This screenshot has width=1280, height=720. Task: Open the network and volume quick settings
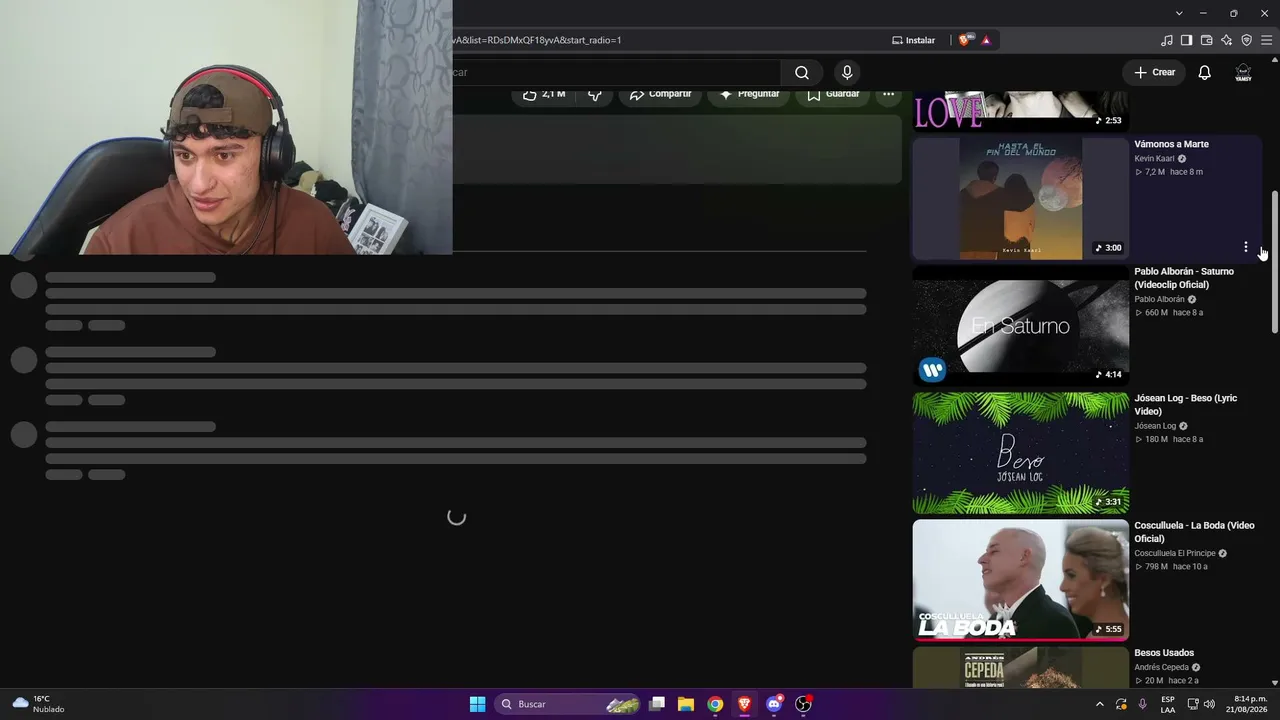click(x=1201, y=704)
